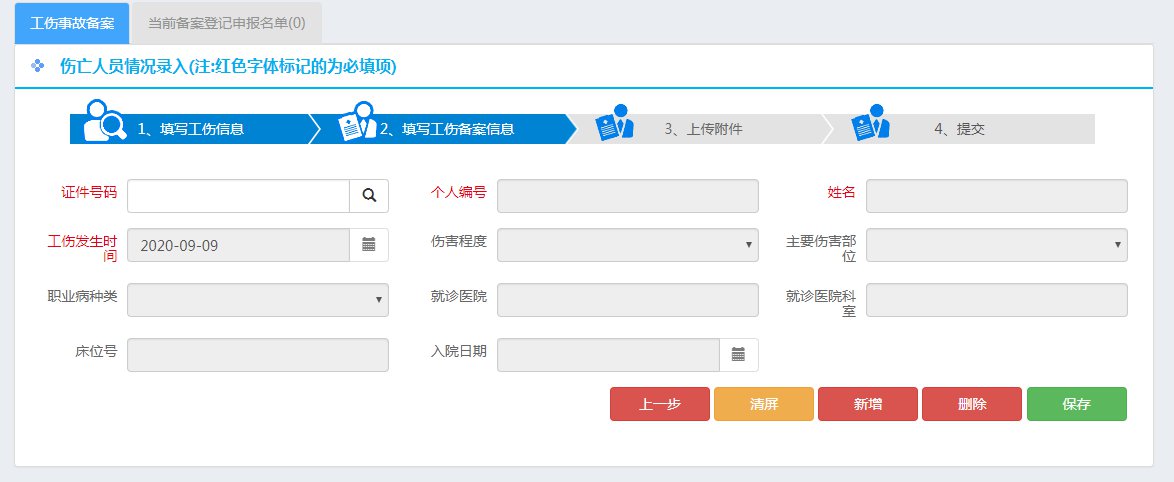This screenshot has width=1174, height=482.
Task: Click the 入院日期 label
Action: coord(458,351)
